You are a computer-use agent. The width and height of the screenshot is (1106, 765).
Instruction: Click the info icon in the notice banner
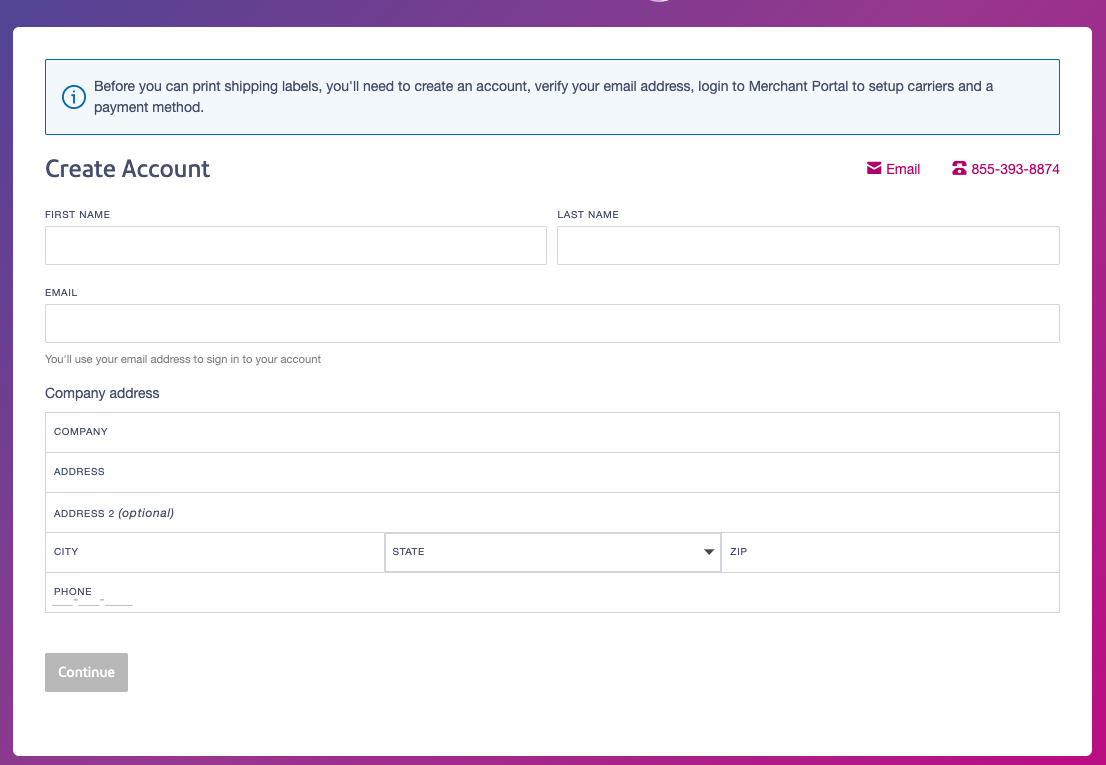(x=73, y=97)
